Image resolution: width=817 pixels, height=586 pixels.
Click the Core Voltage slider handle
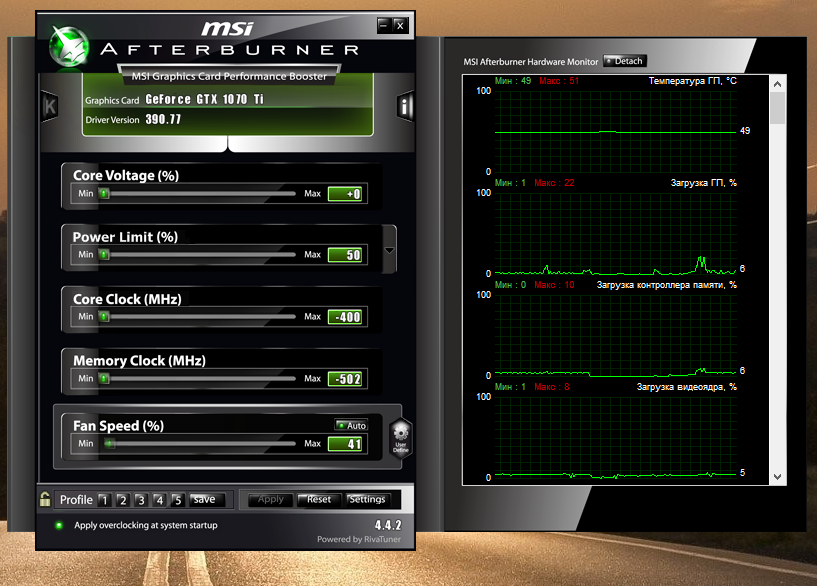tap(104, 194)
